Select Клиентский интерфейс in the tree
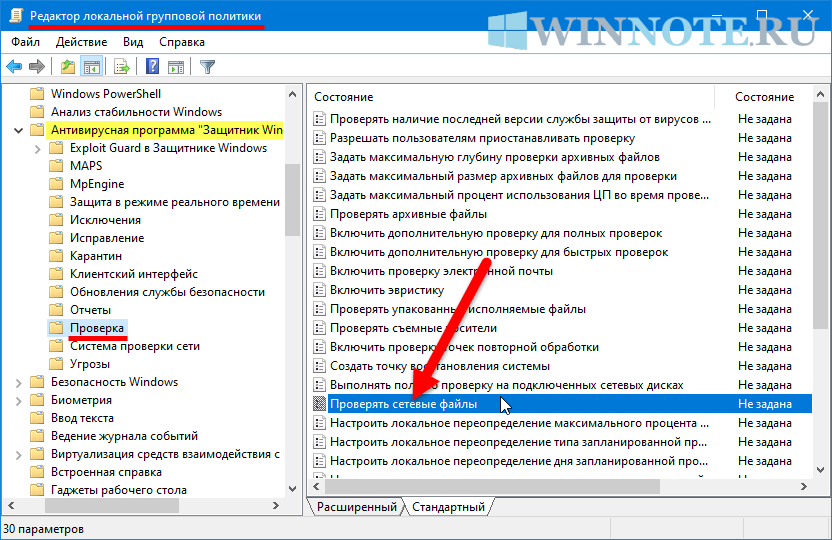 pos(134,274)
